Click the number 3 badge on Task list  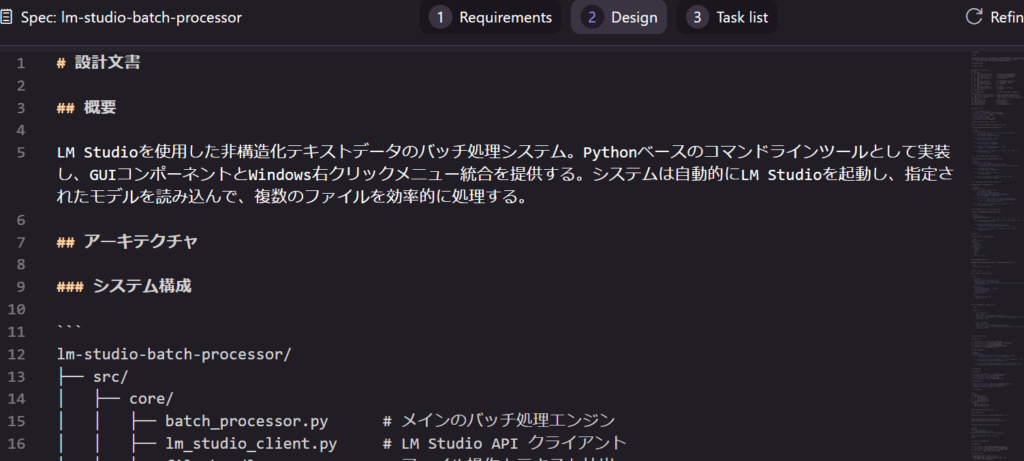[x=697, y=18]
